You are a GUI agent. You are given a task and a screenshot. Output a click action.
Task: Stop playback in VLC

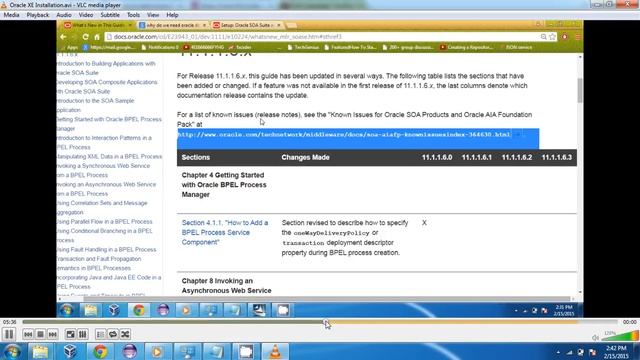pos(40,334)
